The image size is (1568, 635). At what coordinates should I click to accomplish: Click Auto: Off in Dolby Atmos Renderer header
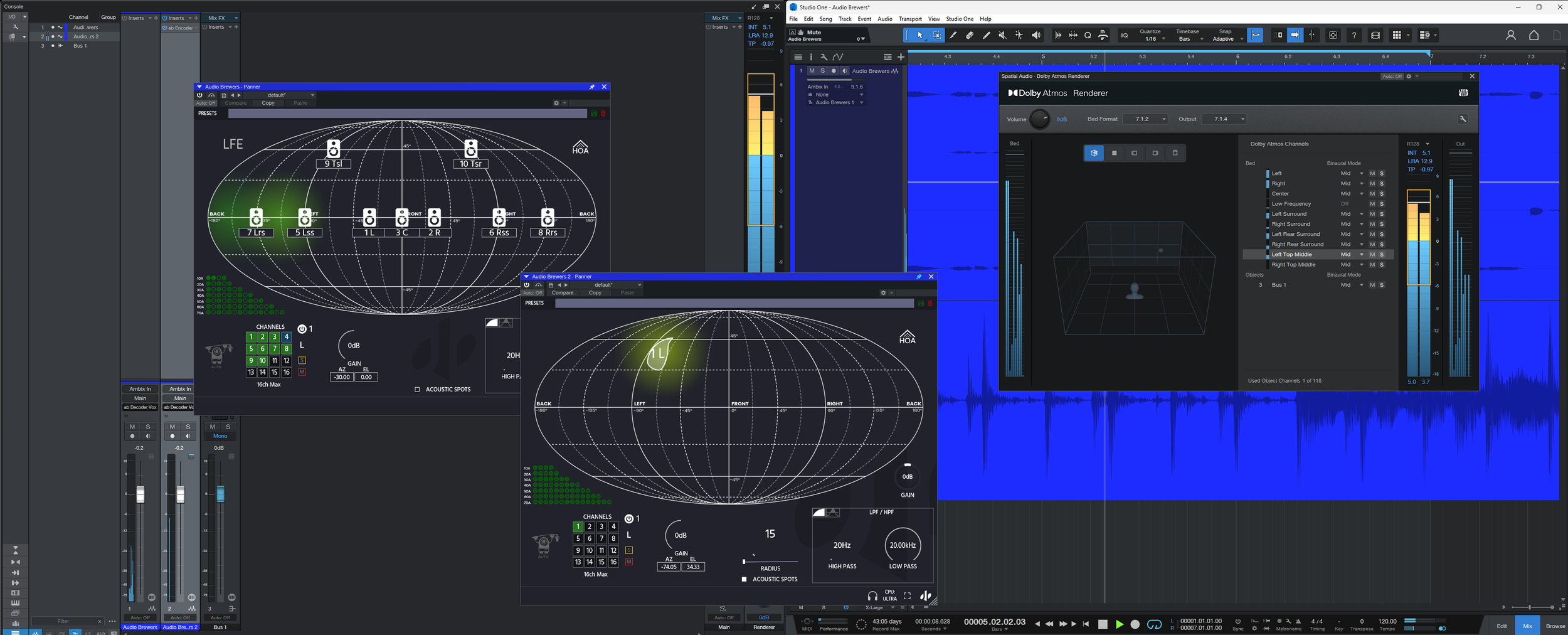(x=1391, y=77)
